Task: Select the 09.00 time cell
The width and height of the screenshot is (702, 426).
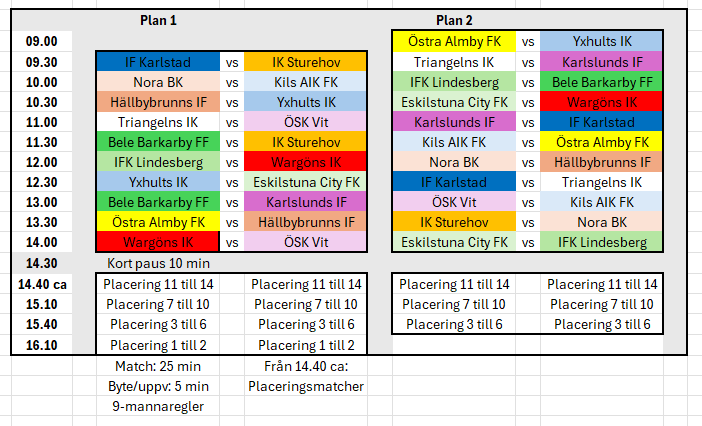Action: coord(42,41)
